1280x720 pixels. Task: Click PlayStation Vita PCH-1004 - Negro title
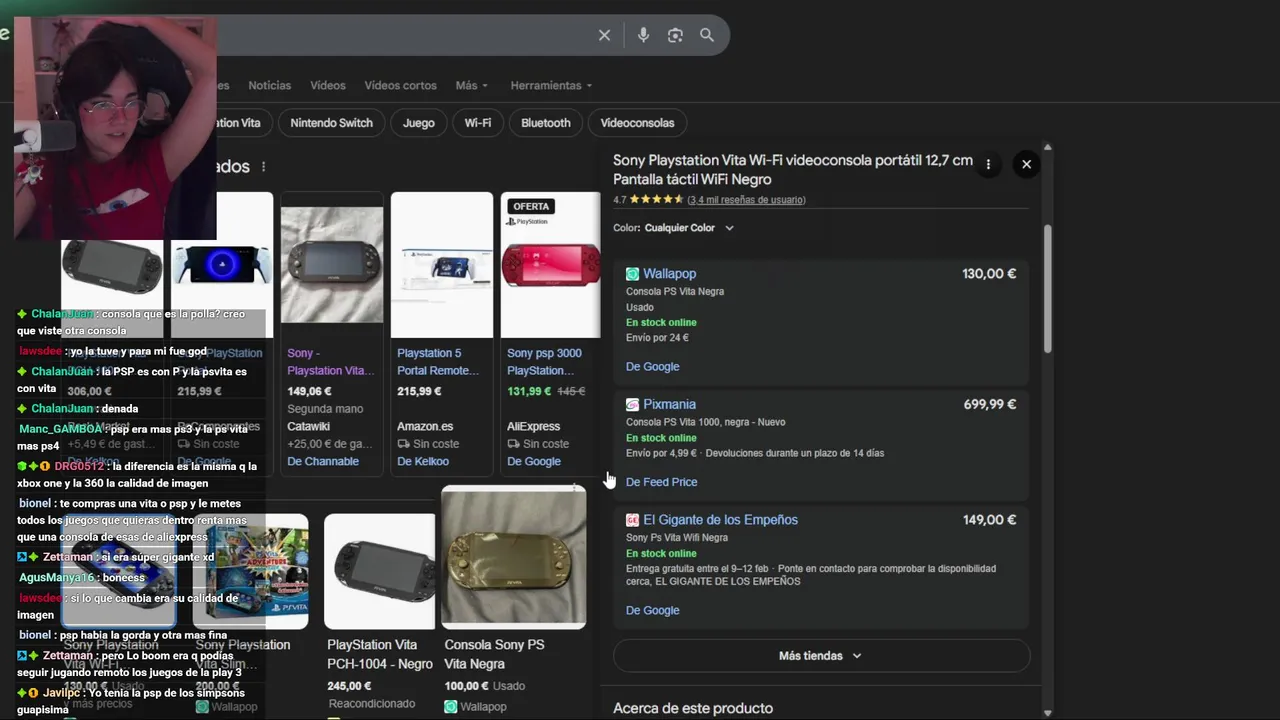(380, 655)
